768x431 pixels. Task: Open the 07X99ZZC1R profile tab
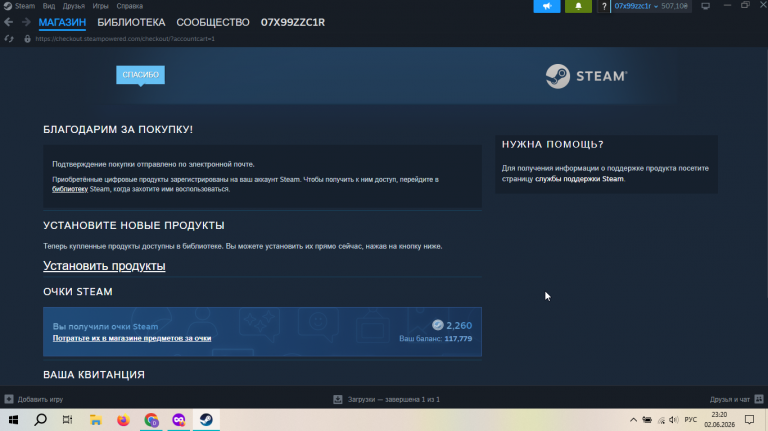293,23
